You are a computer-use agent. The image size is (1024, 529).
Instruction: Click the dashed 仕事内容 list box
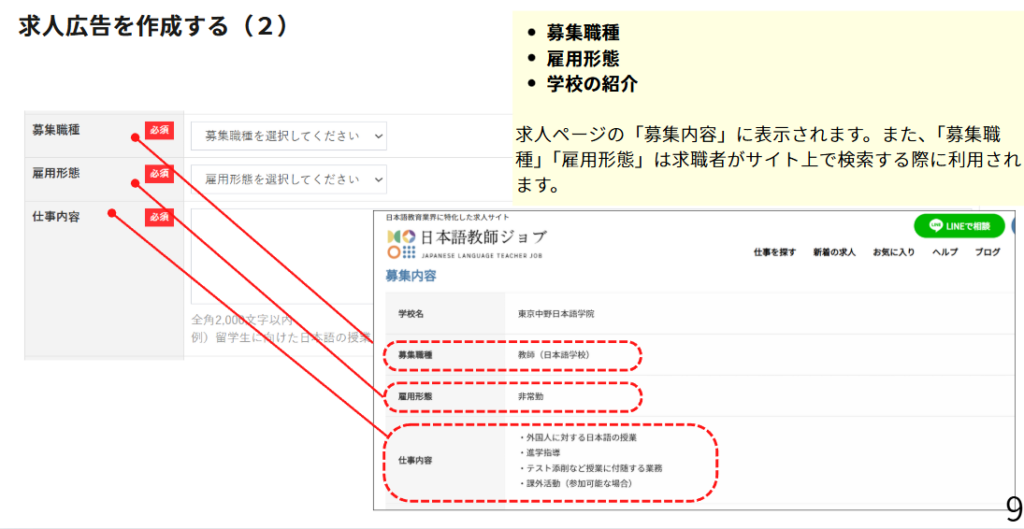[551, 461]
